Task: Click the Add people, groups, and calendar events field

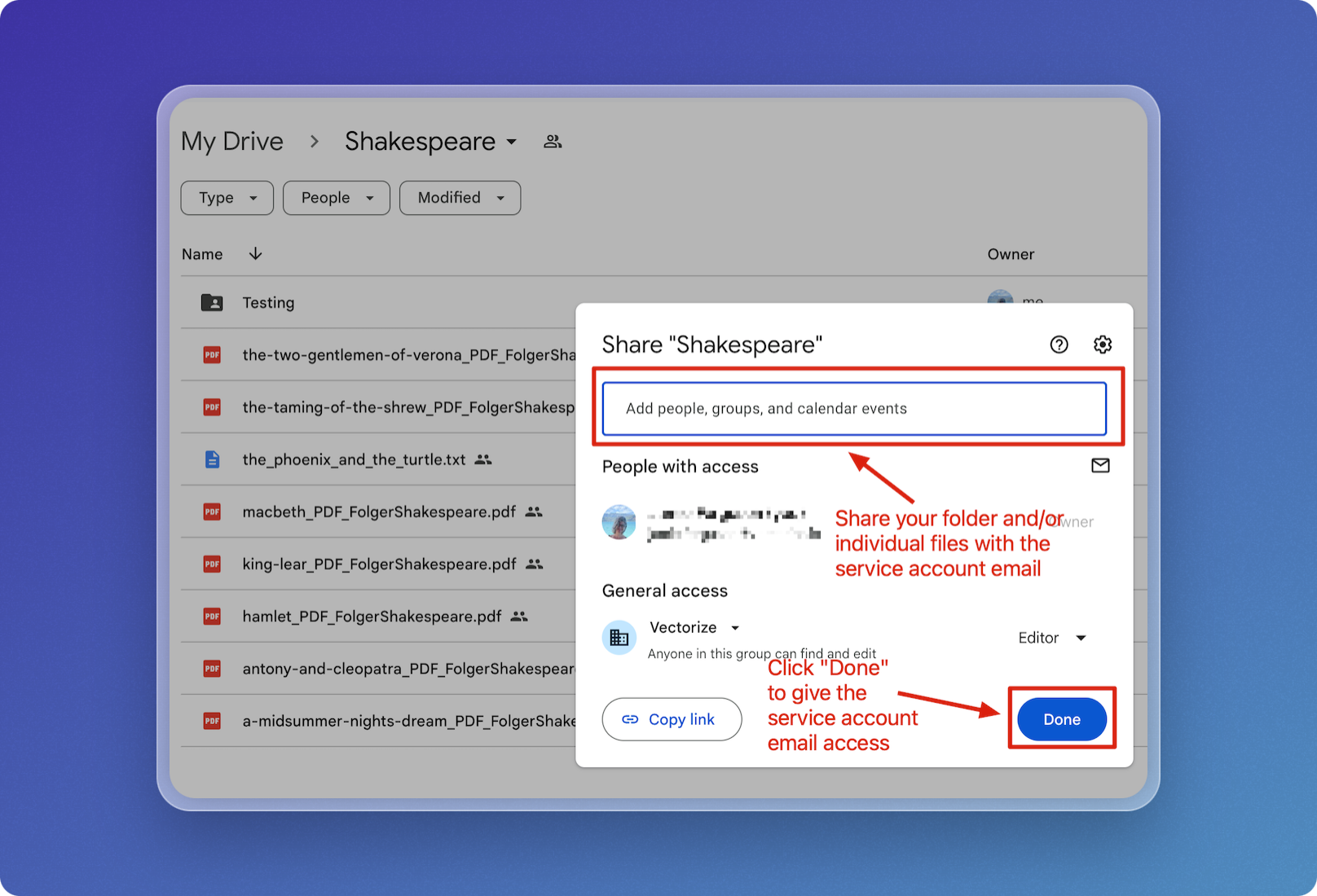Action: point(854,408)
